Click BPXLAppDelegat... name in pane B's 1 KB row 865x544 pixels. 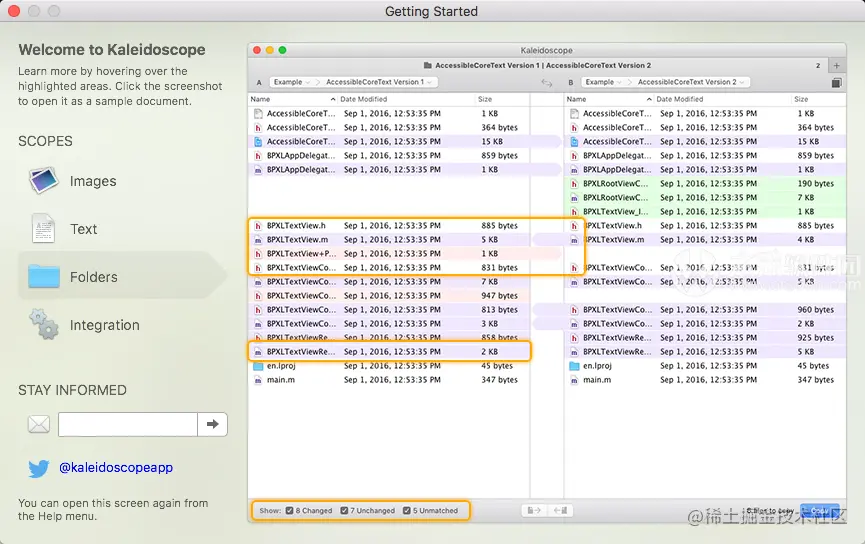[617, 170]
